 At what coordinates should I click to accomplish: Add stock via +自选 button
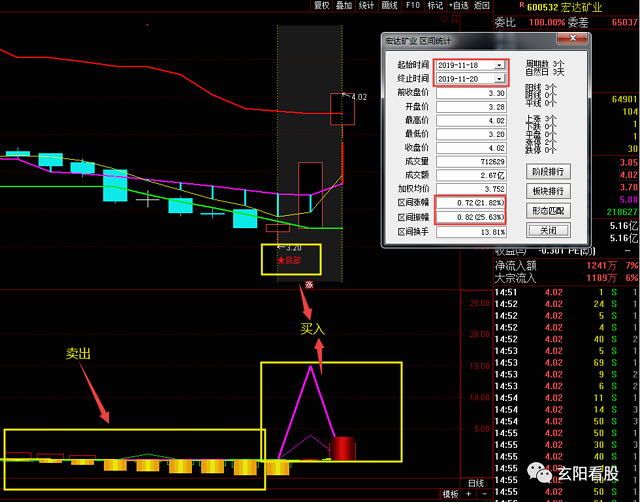point(458,5)
